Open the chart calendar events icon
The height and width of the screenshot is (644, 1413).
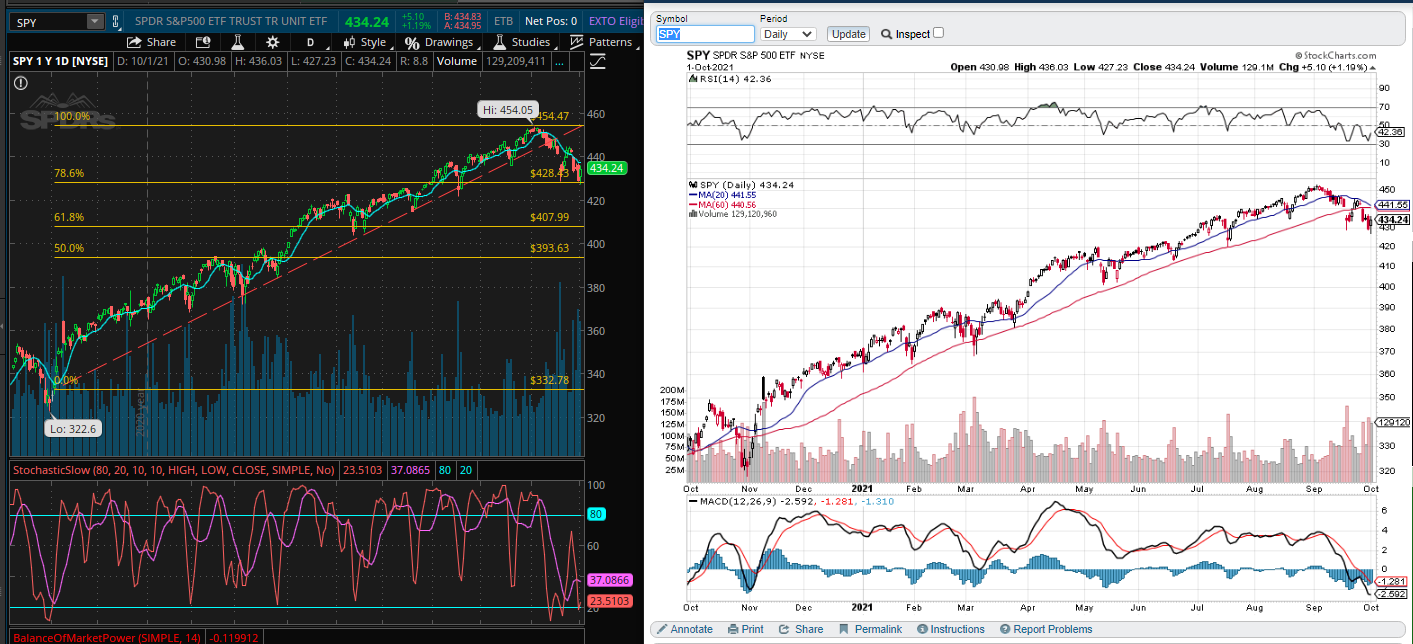click(203, 42)
